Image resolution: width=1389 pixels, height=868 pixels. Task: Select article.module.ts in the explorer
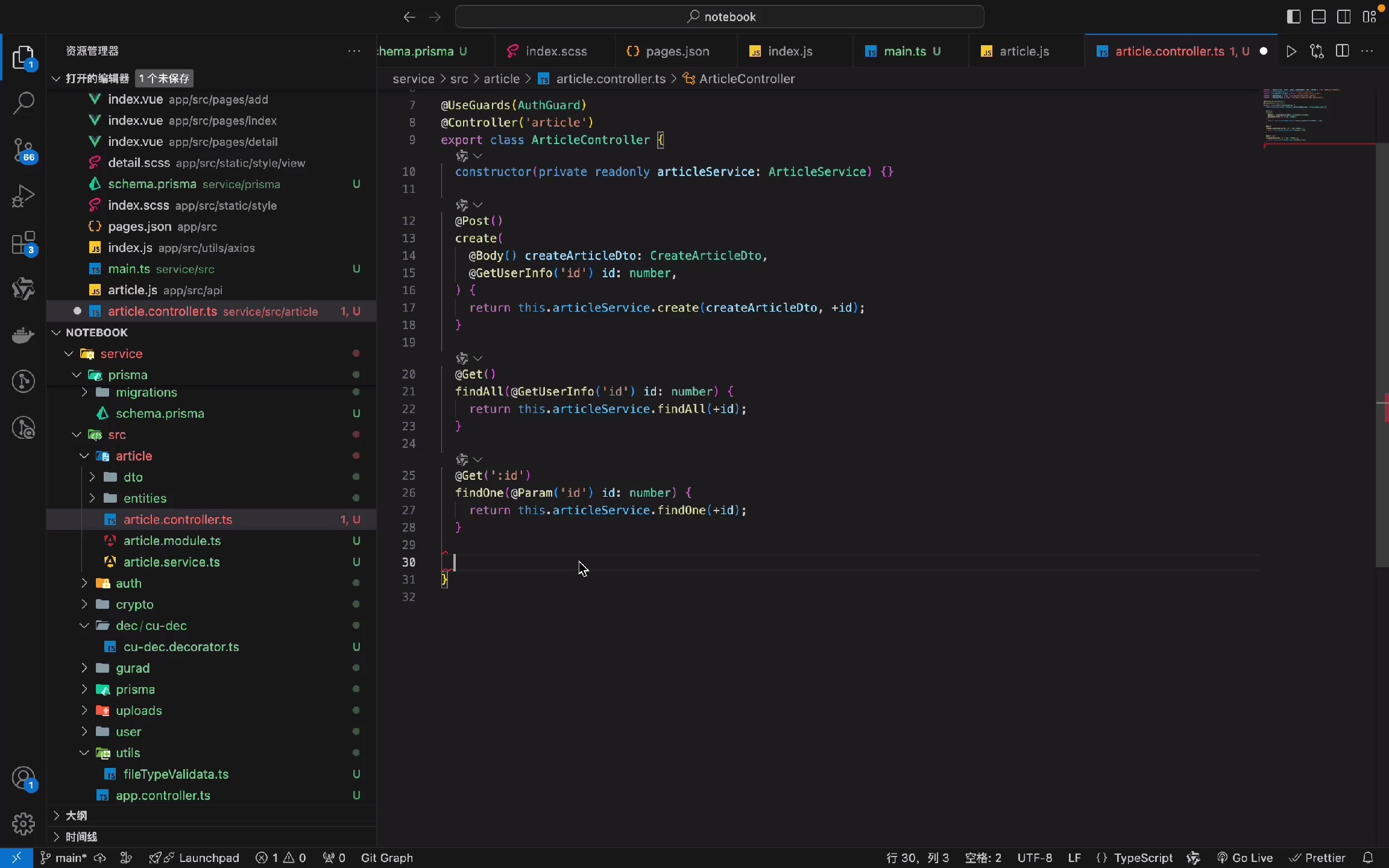pos(171,541)
